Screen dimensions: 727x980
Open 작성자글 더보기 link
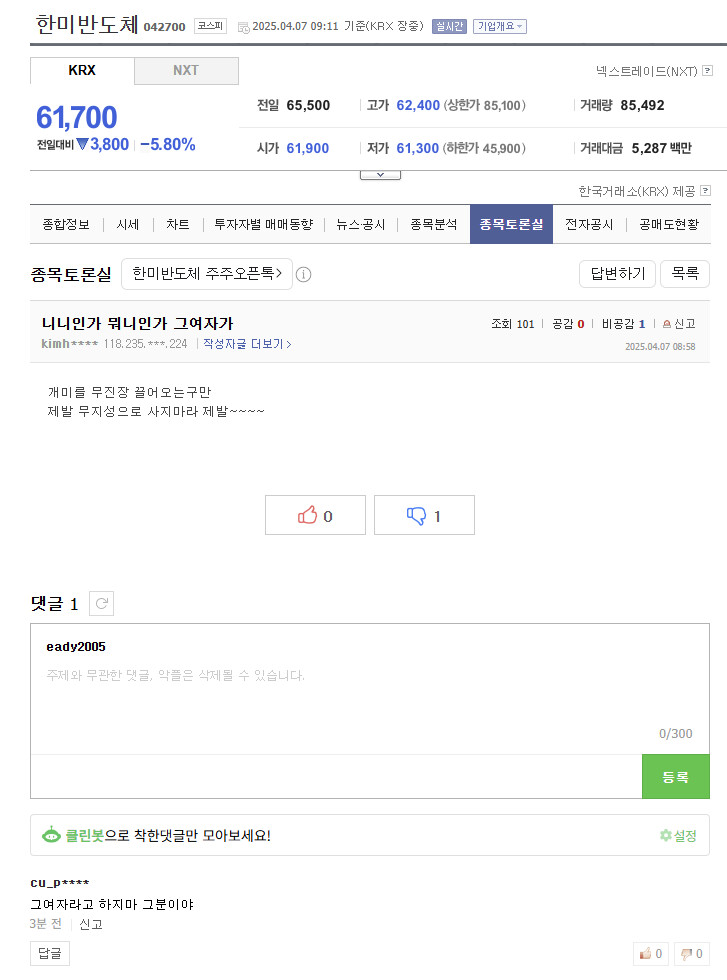[x=248, y=344]
